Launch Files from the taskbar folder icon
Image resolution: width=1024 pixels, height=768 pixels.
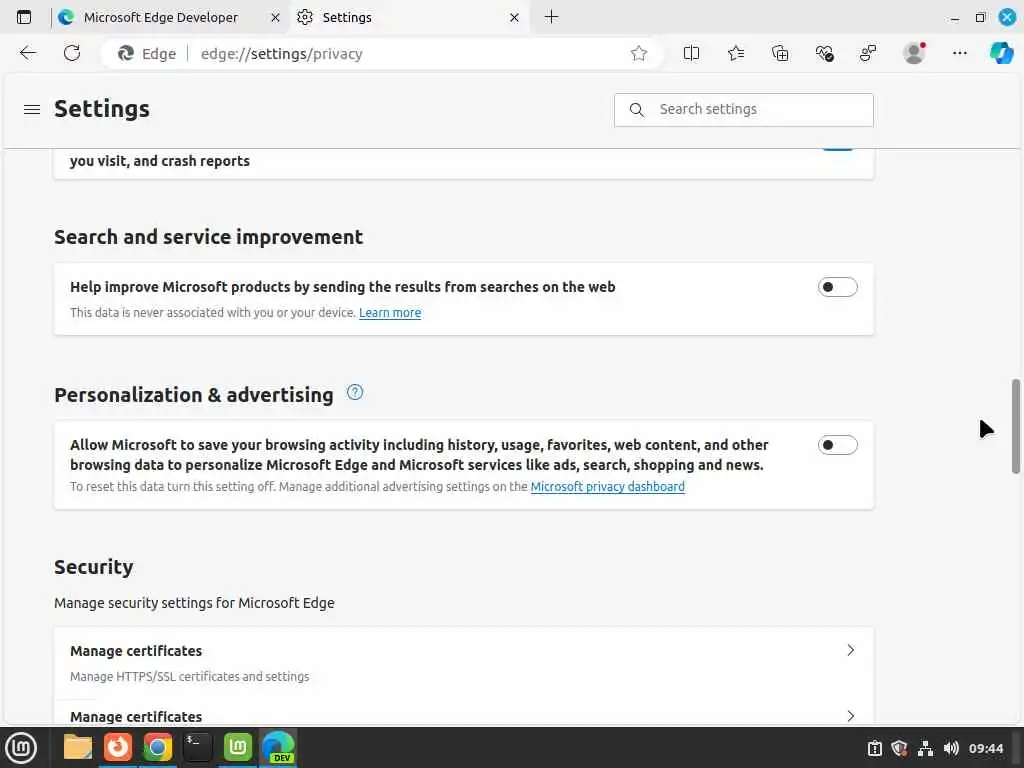78,747
